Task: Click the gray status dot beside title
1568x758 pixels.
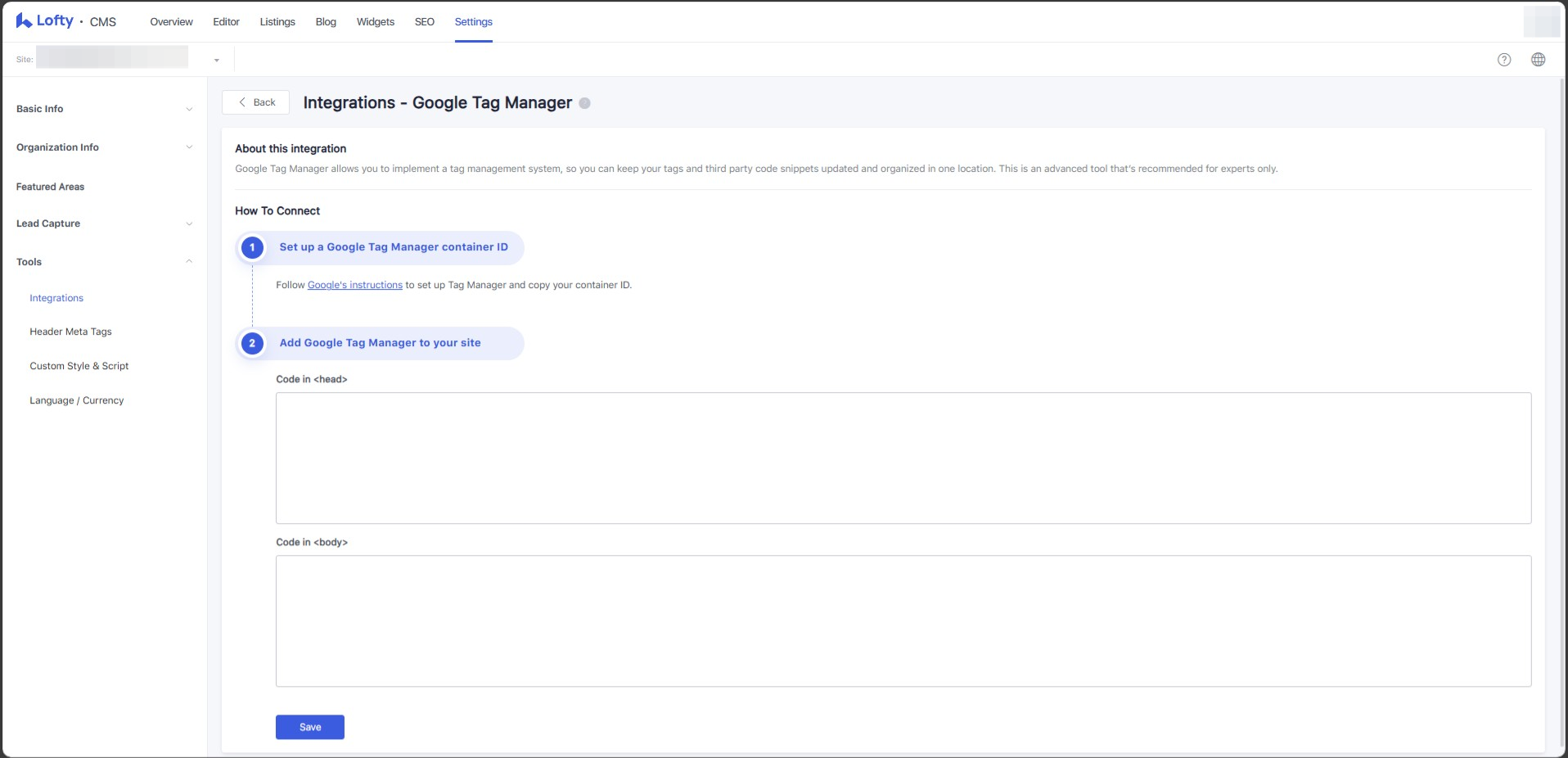Action: [584, 103]
